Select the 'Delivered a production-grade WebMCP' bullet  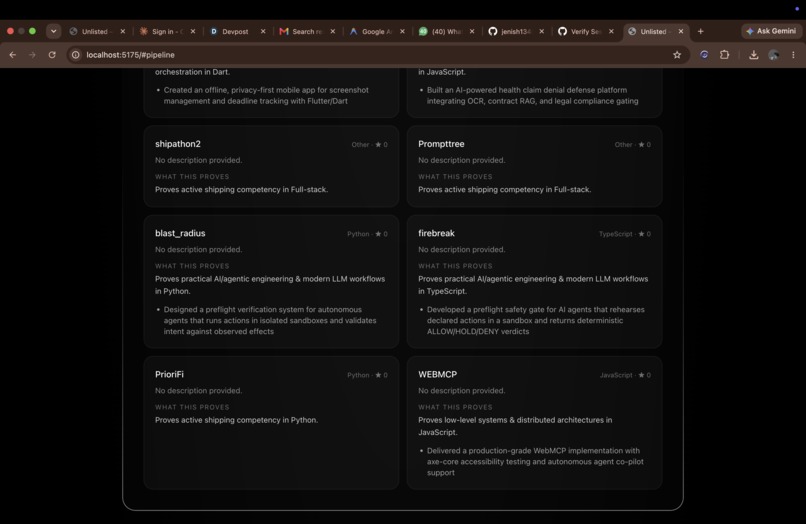535,461
